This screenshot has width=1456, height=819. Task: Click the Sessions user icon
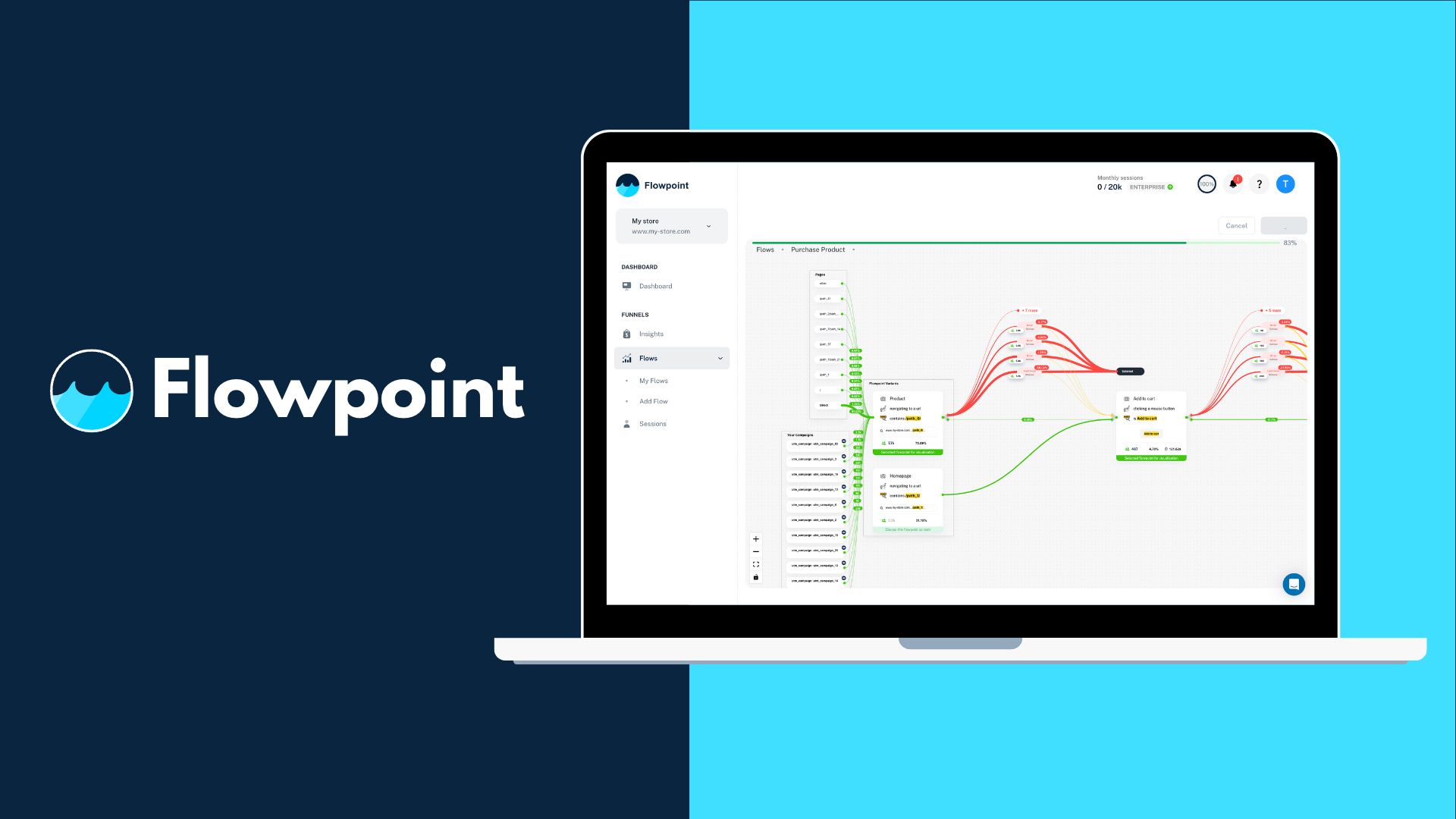tap(627, 424)
